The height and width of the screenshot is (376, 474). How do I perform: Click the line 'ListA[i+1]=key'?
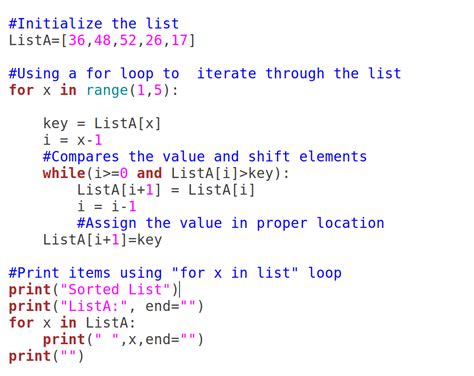tap(102, 240)
